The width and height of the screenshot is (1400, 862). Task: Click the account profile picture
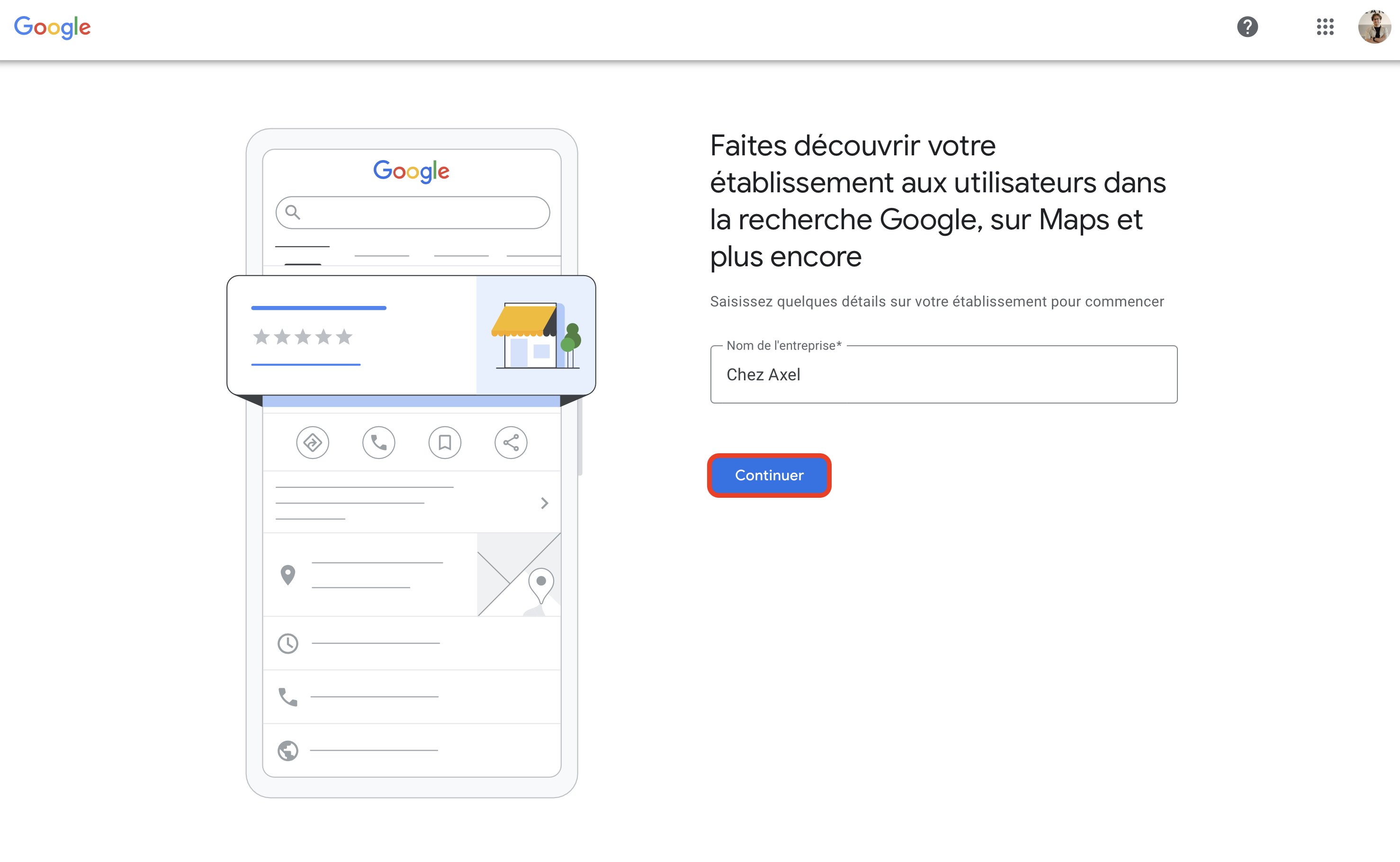pyautogui.click(x=1374, y=27)
